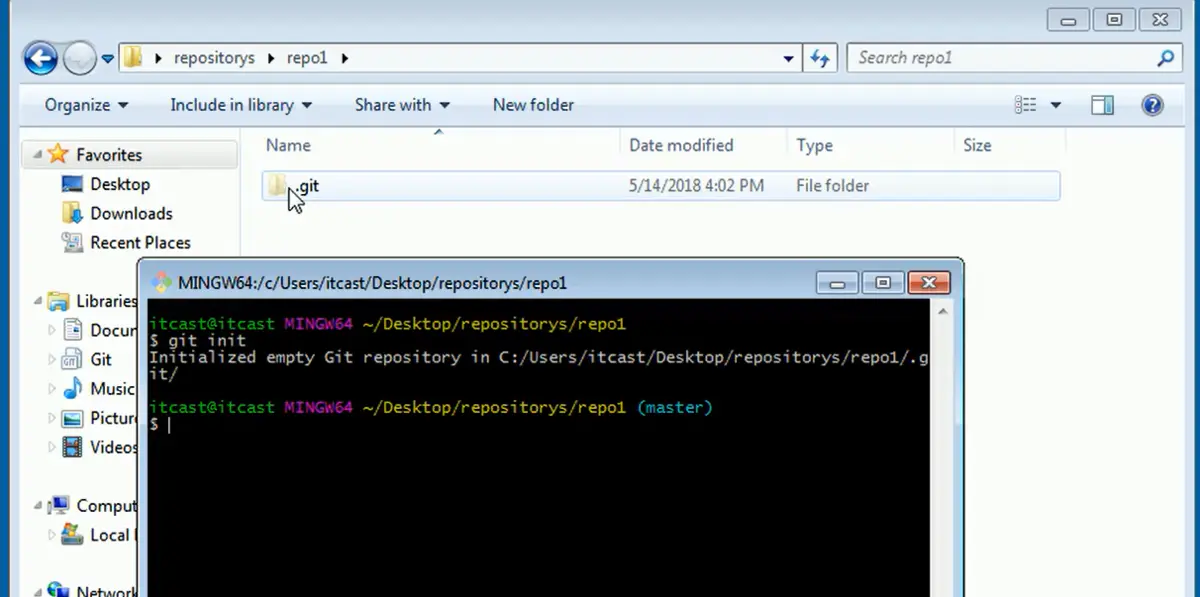Click the MINGW64 terminal title bar text

coord(372,283)
